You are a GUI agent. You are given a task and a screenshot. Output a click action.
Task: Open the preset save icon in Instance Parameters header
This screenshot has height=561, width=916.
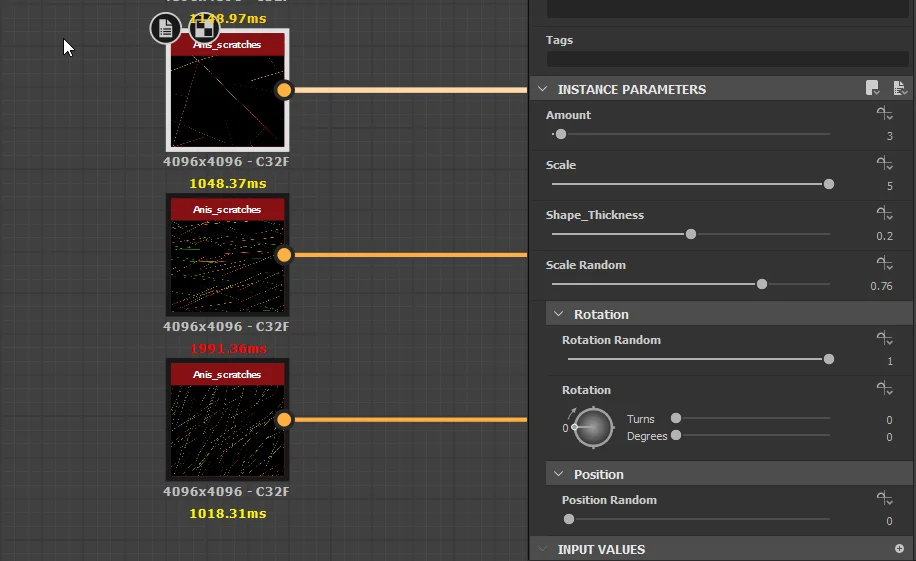pyautogui.click(x=872, y=88)
